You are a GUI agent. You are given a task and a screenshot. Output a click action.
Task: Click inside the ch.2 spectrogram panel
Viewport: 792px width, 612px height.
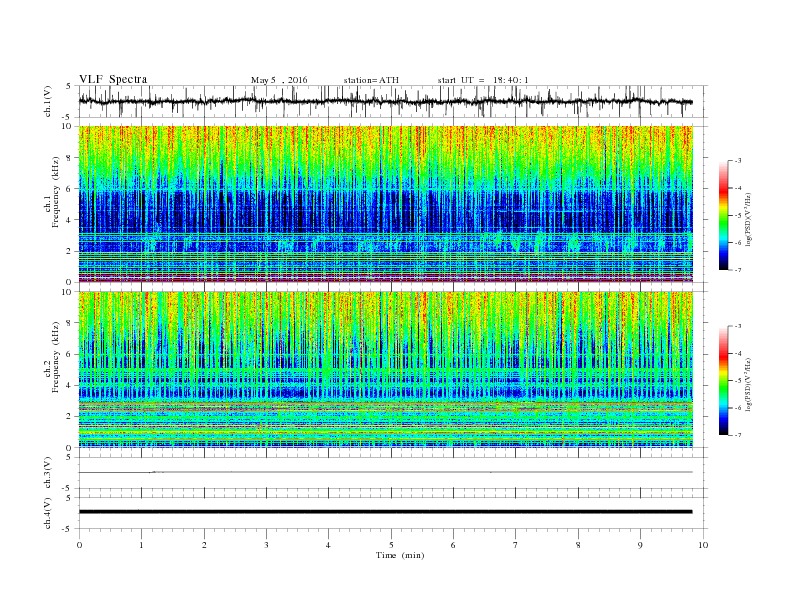(385, 370)
